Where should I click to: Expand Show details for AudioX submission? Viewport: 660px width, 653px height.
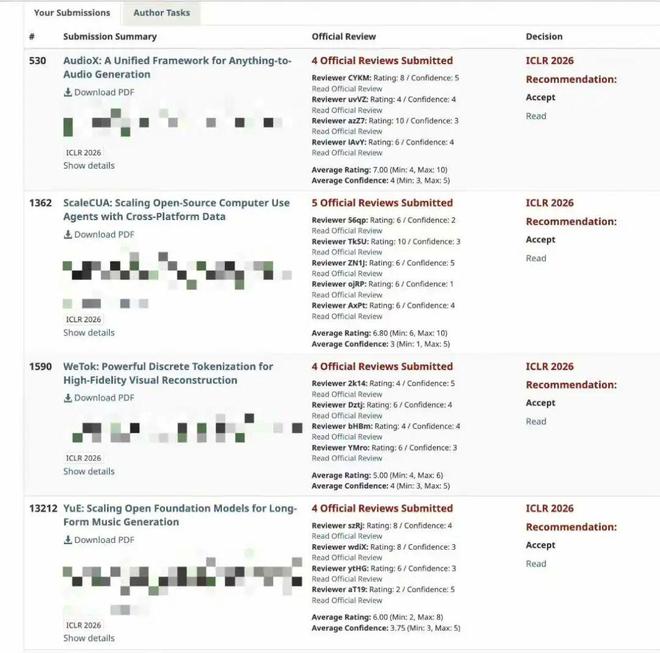[89, 166]
